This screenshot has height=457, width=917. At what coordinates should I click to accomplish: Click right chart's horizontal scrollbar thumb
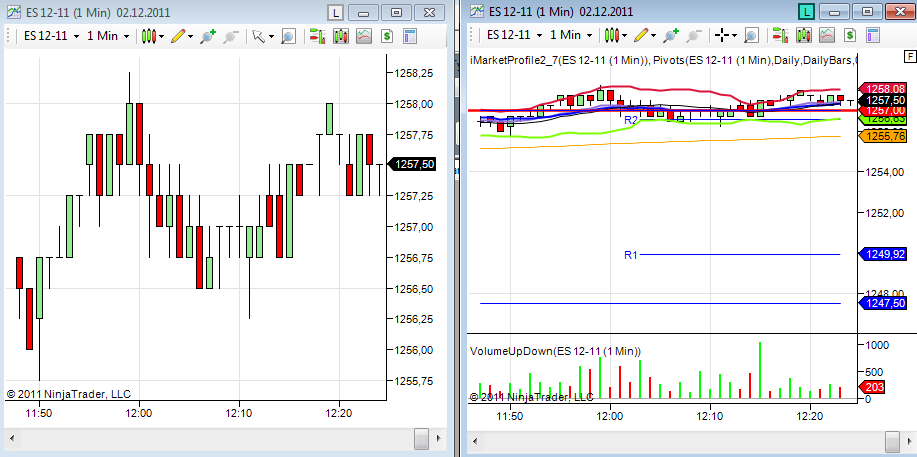(x=892, y=440)
